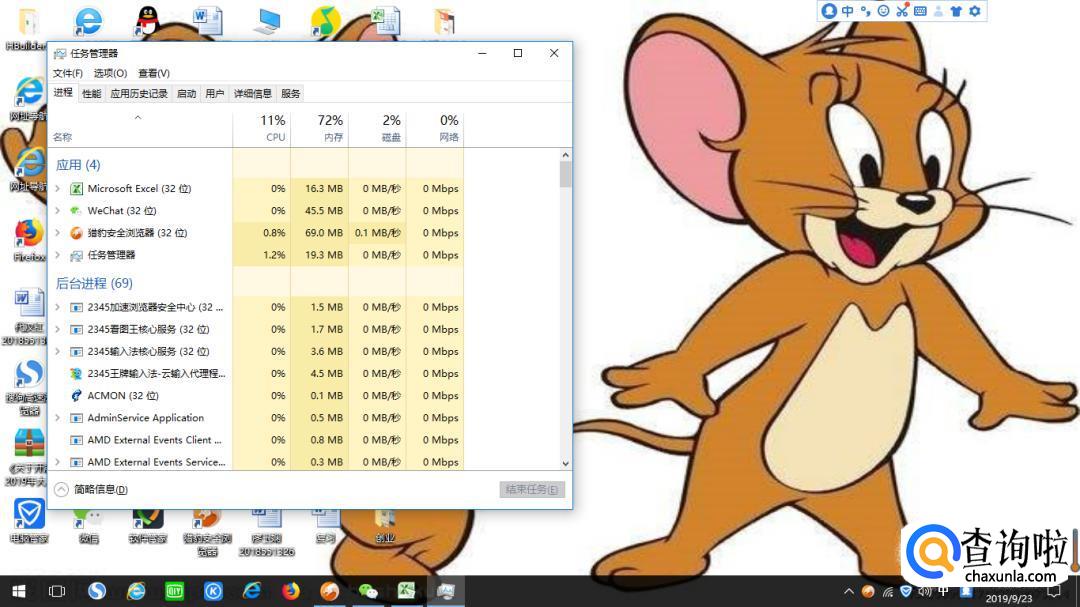Click the scrollbar down arrow

565,464
